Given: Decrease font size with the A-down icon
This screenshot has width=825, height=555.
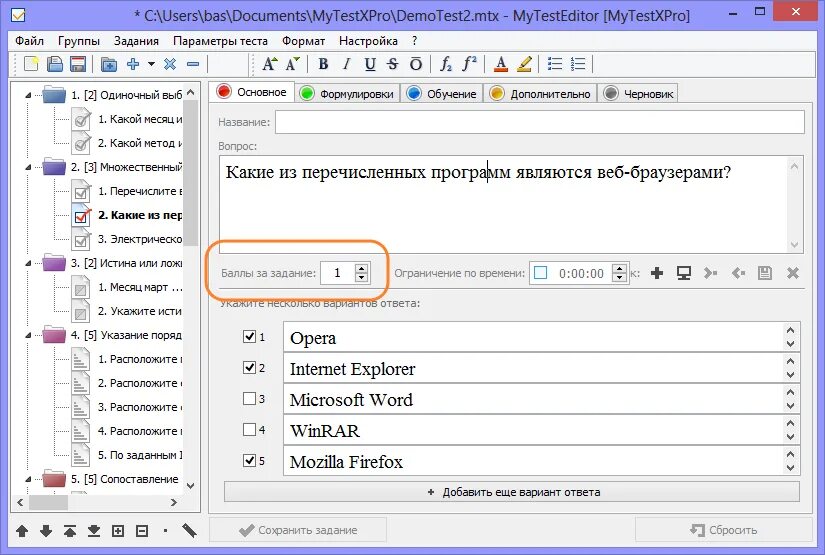Looking at the screenshot, I should 293,64.
